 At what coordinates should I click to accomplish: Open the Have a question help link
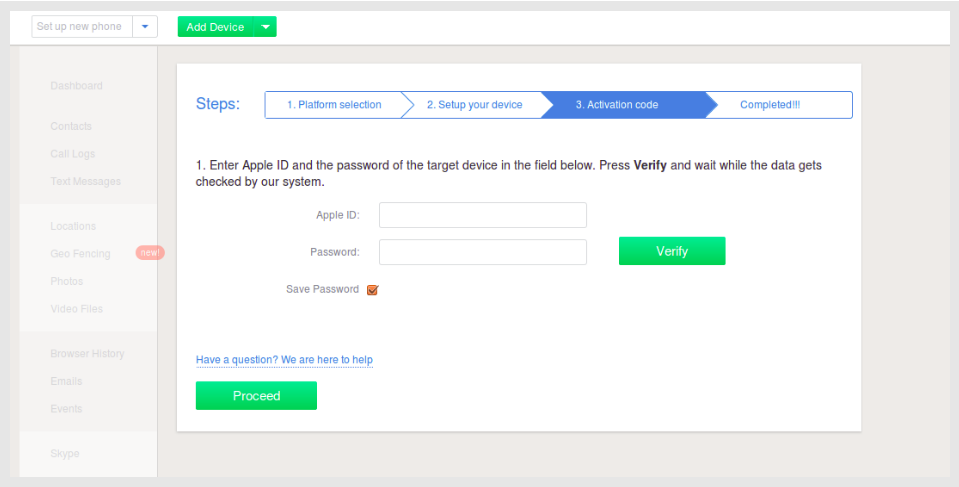point(284,360)
